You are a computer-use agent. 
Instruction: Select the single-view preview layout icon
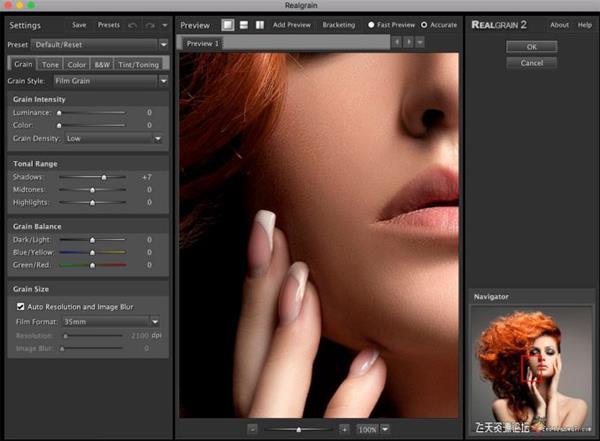pos(227,25)
